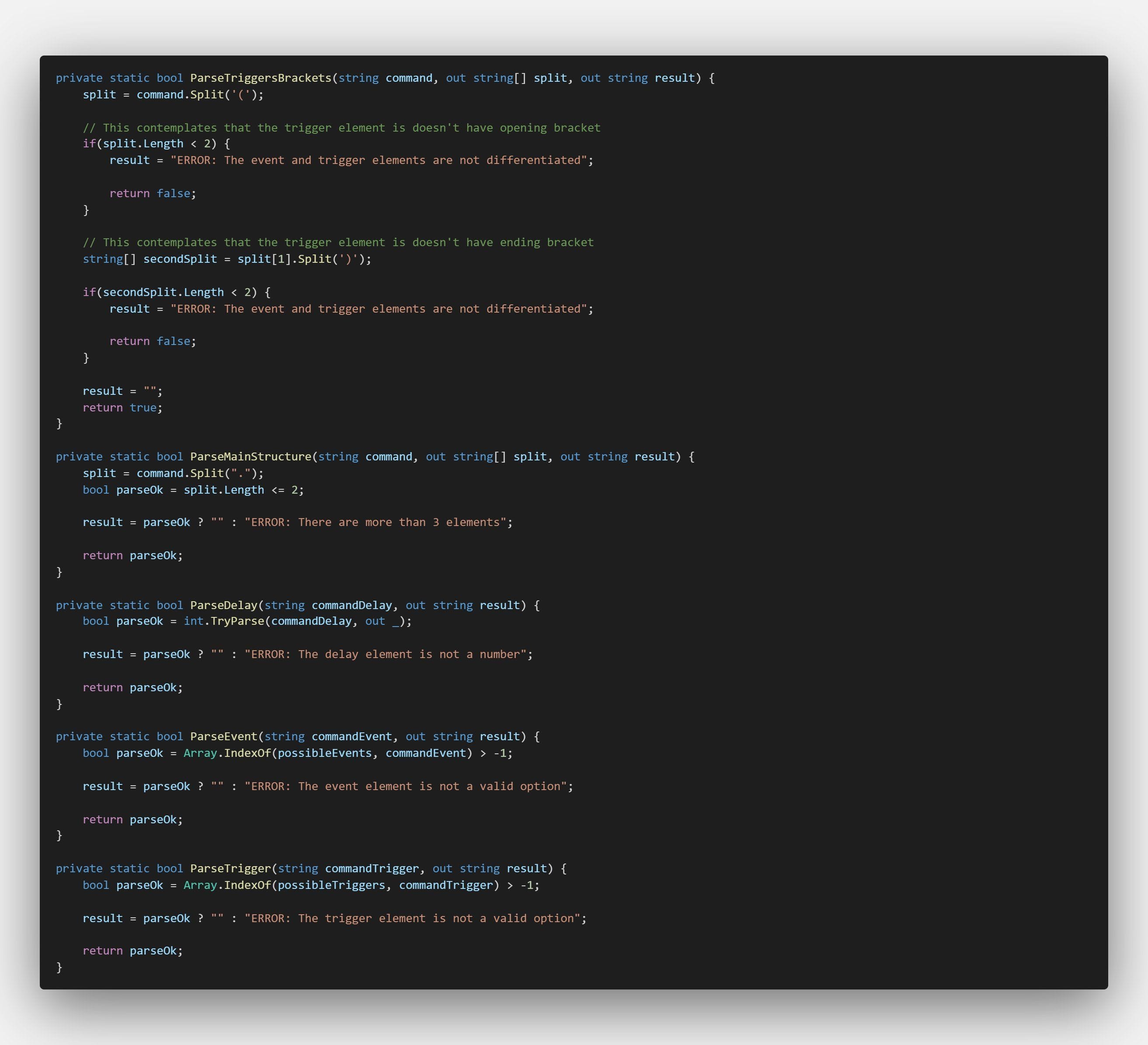Click the line split = command.Split('(');
The height and width of the screenshot is (1045, 1148).
point(173,94)
